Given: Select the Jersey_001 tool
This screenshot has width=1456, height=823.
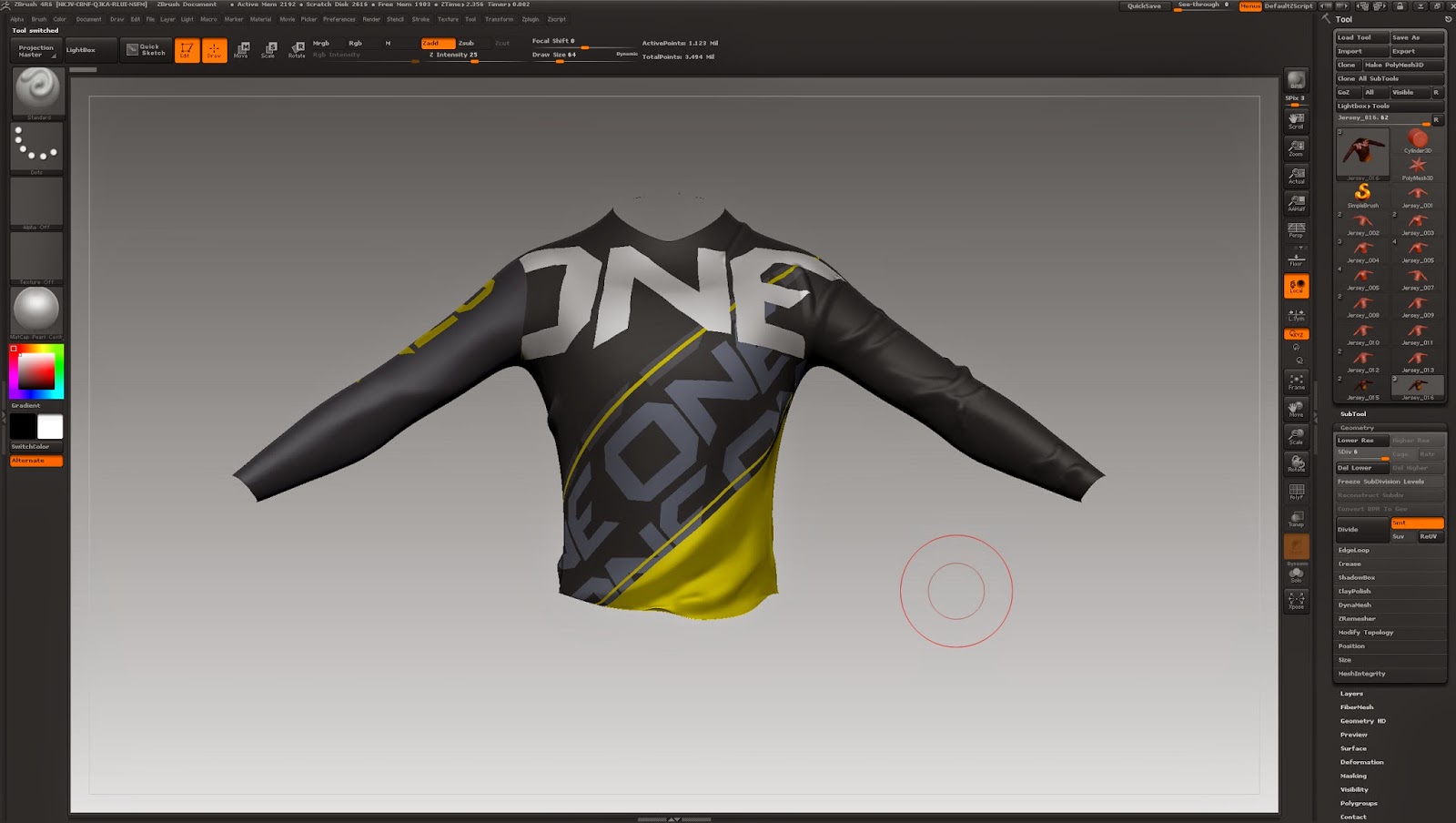Looking at the screenshot, I should pos(1417,196).
